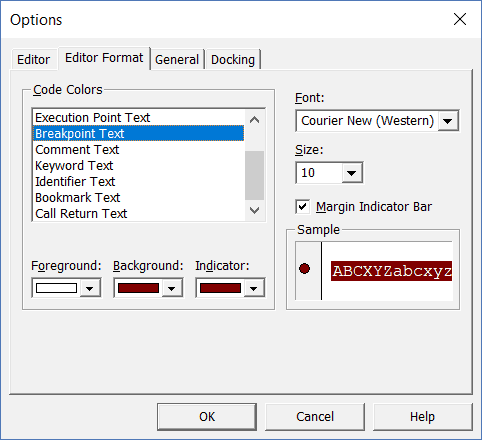The height and width of the screenshot is (440, 482).
Task: Click the Help button
Action: (x=422, y=417)
